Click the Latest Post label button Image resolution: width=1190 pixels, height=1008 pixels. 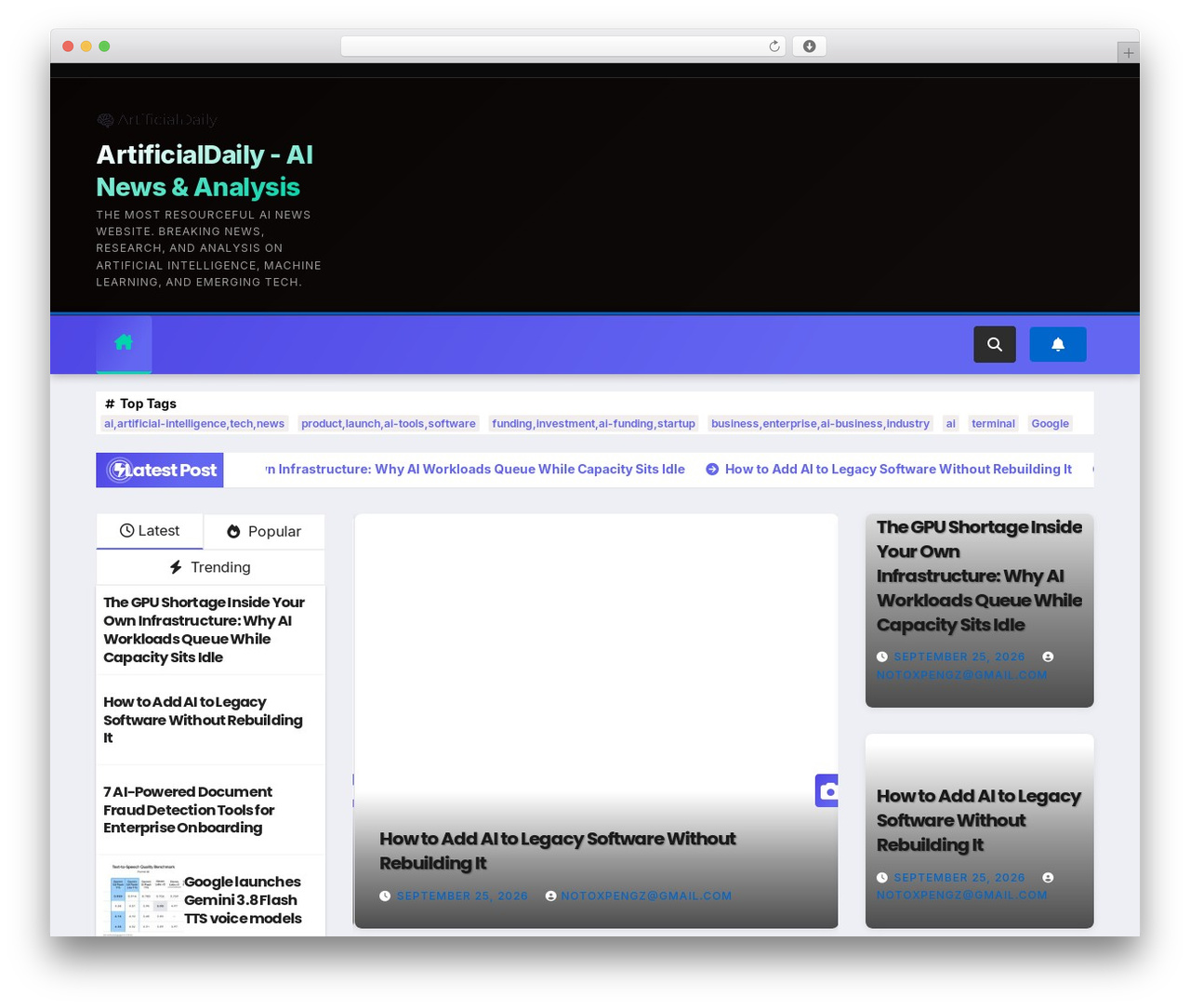tap(161, 471)
